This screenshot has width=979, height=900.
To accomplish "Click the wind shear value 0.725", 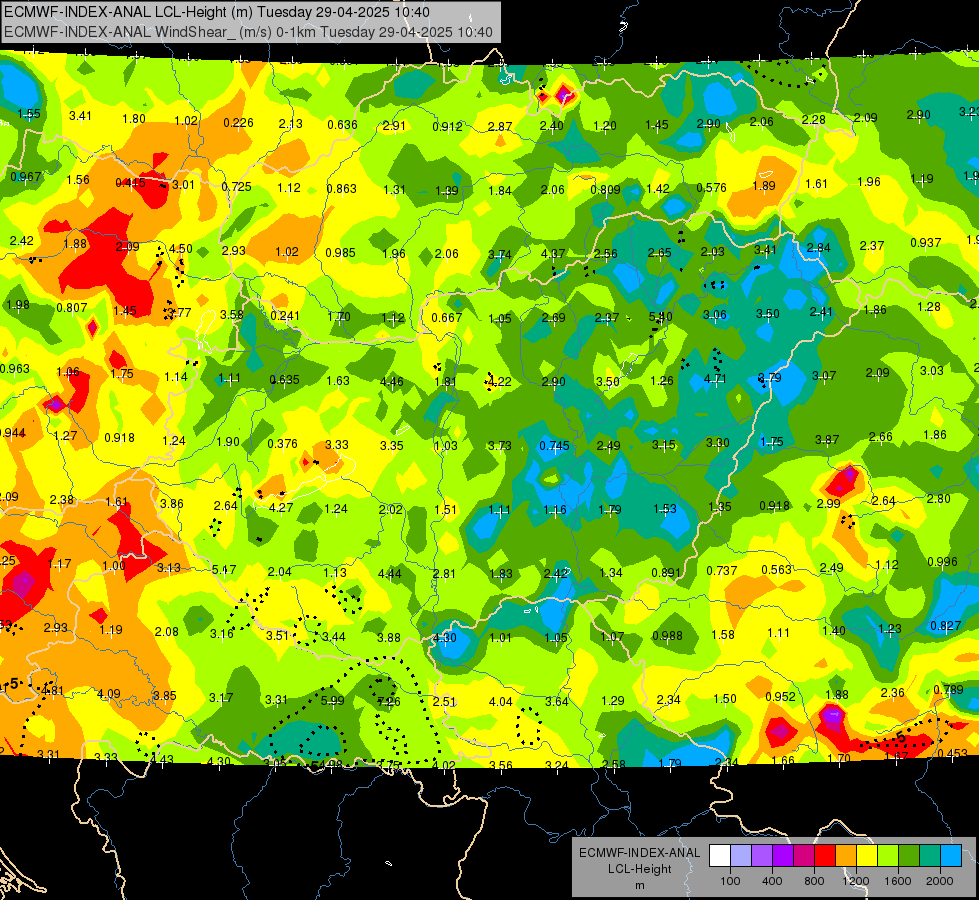I will (236, 187).
